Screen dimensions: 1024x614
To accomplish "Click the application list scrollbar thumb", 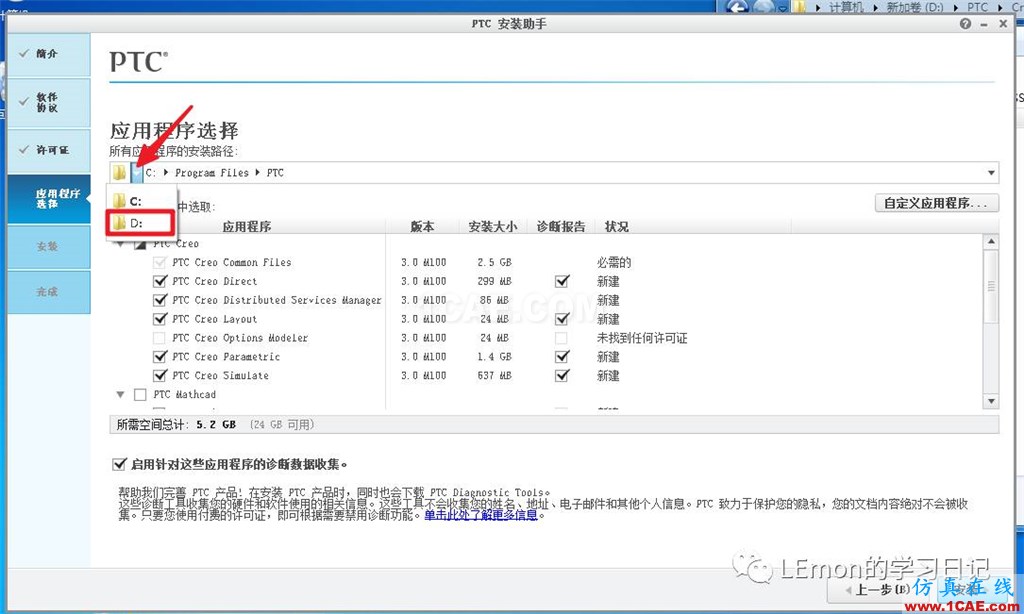I will (991, 287).
